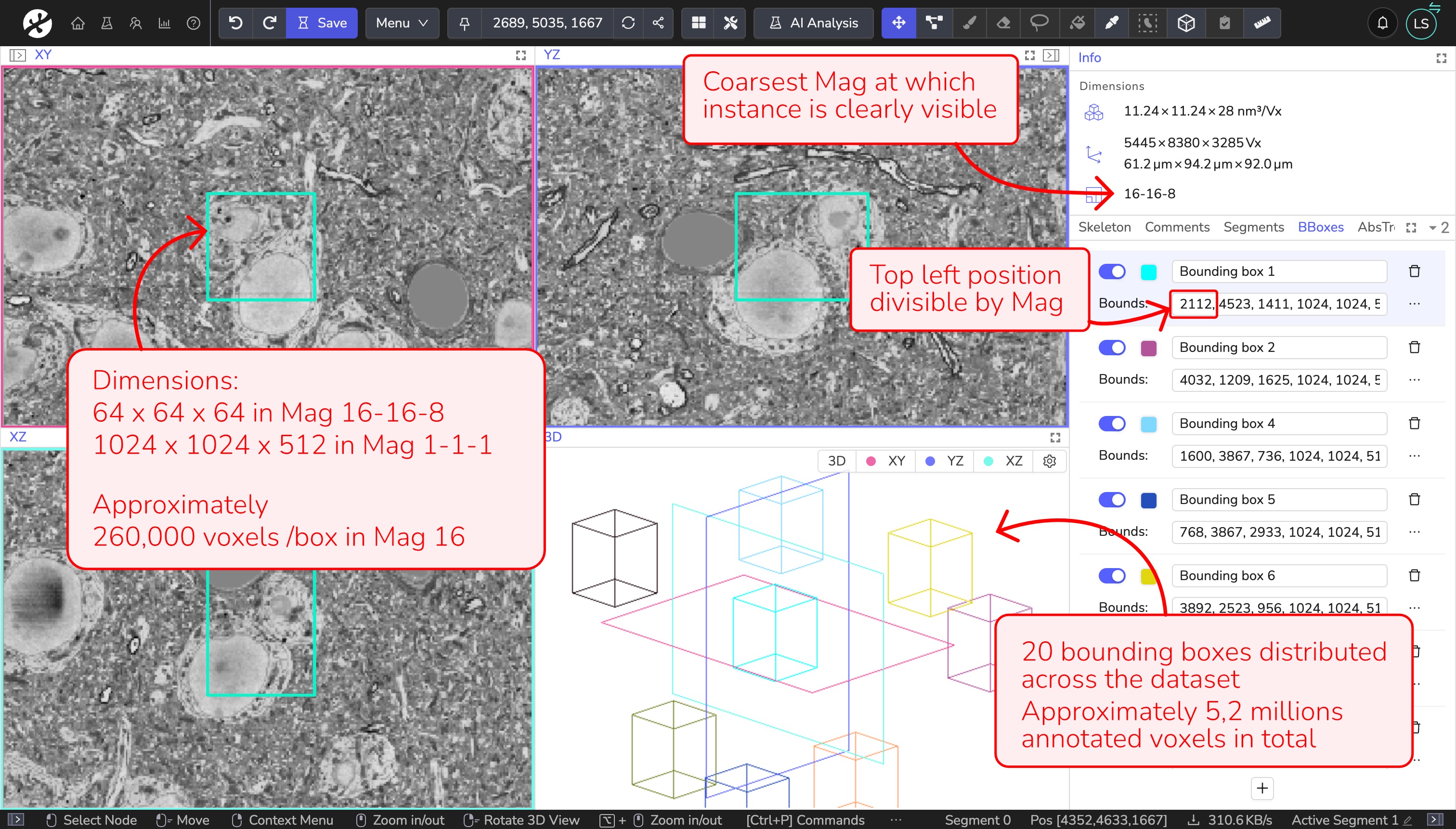The image size is (1456, 829).
Task: Delete Bounding box 2 with trash icon
Action: point(1414,347)
